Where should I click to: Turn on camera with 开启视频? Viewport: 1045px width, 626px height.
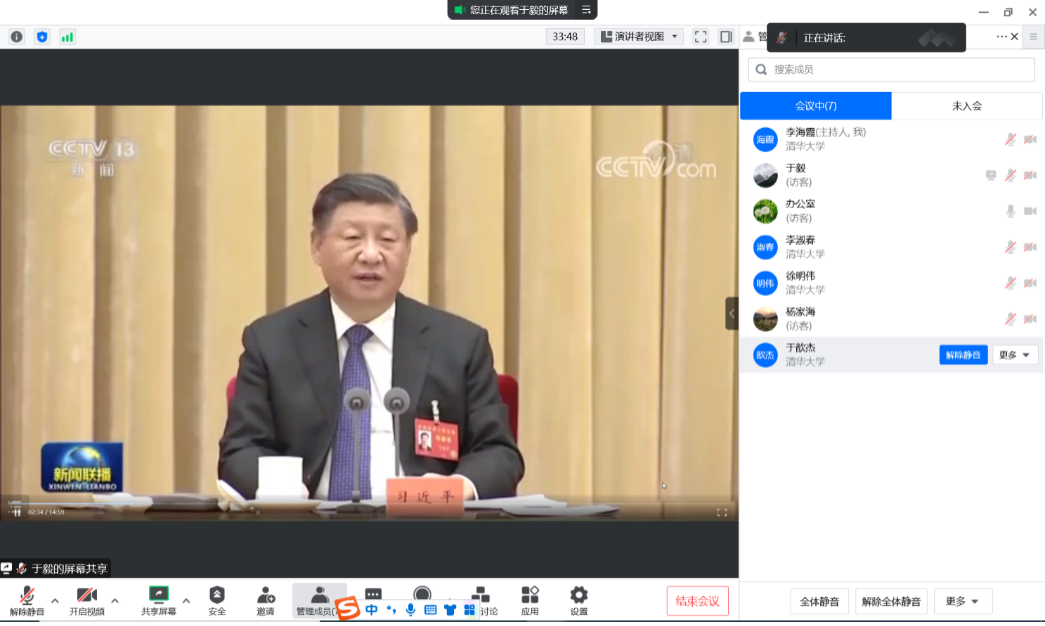pos(87,601)
